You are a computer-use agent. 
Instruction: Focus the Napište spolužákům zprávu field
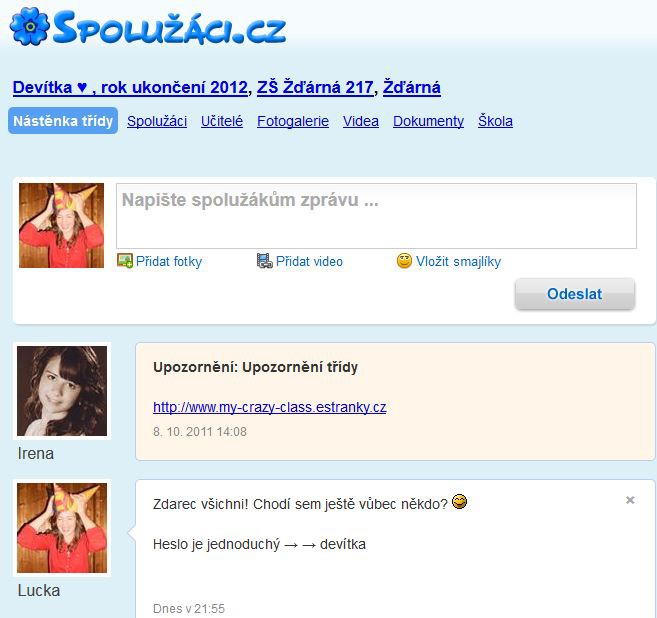(376, 216)
